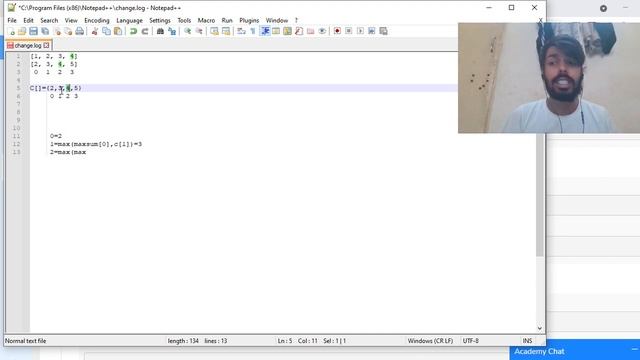Open the Replace toolbar icon
640x360 pixels.
click(x=172, y=31)
